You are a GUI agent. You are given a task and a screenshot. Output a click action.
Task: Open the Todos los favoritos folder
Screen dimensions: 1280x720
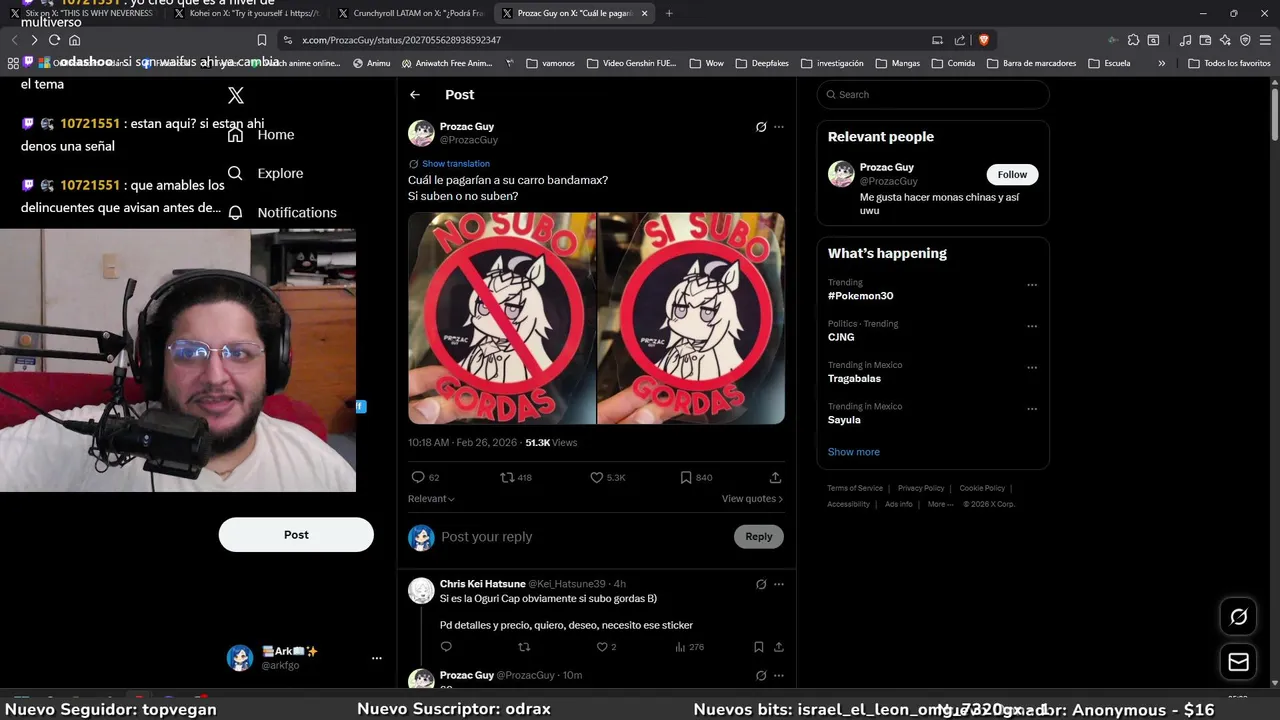point(1229,63)
